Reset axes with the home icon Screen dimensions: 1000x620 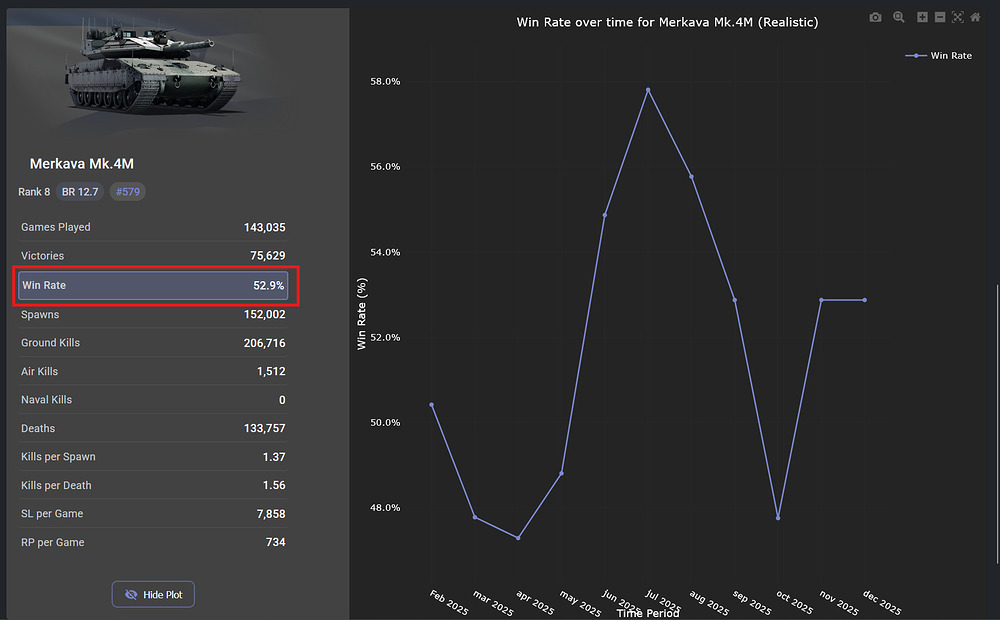[975, 17]
